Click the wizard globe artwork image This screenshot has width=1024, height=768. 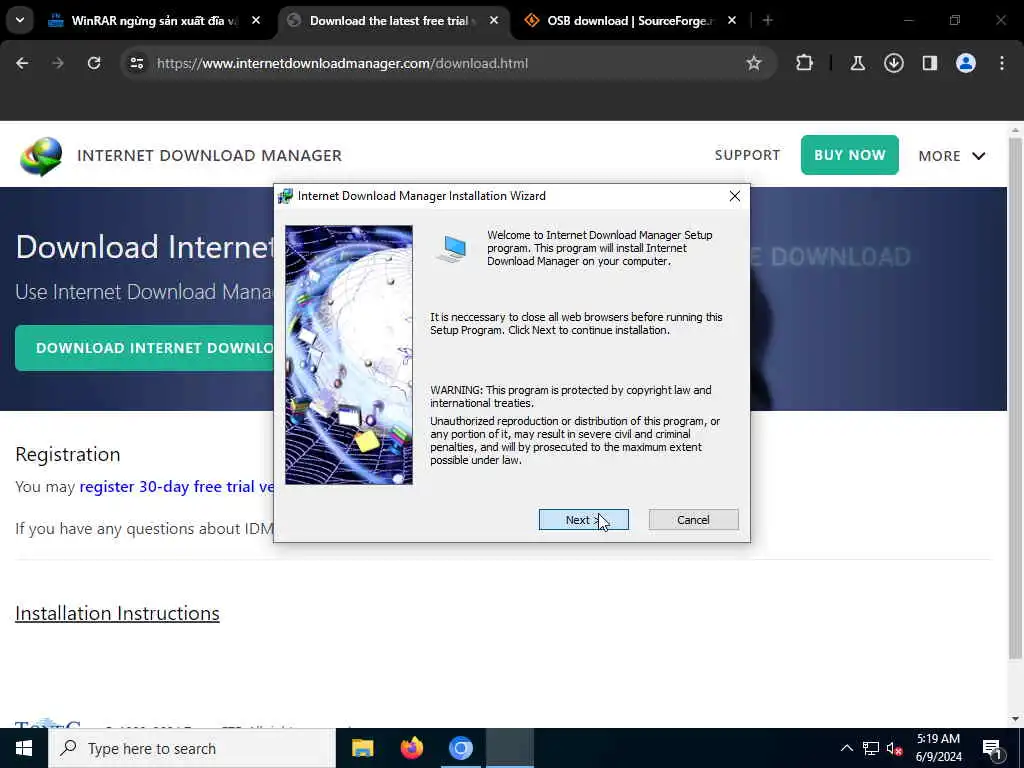click(x=349, y=355)
